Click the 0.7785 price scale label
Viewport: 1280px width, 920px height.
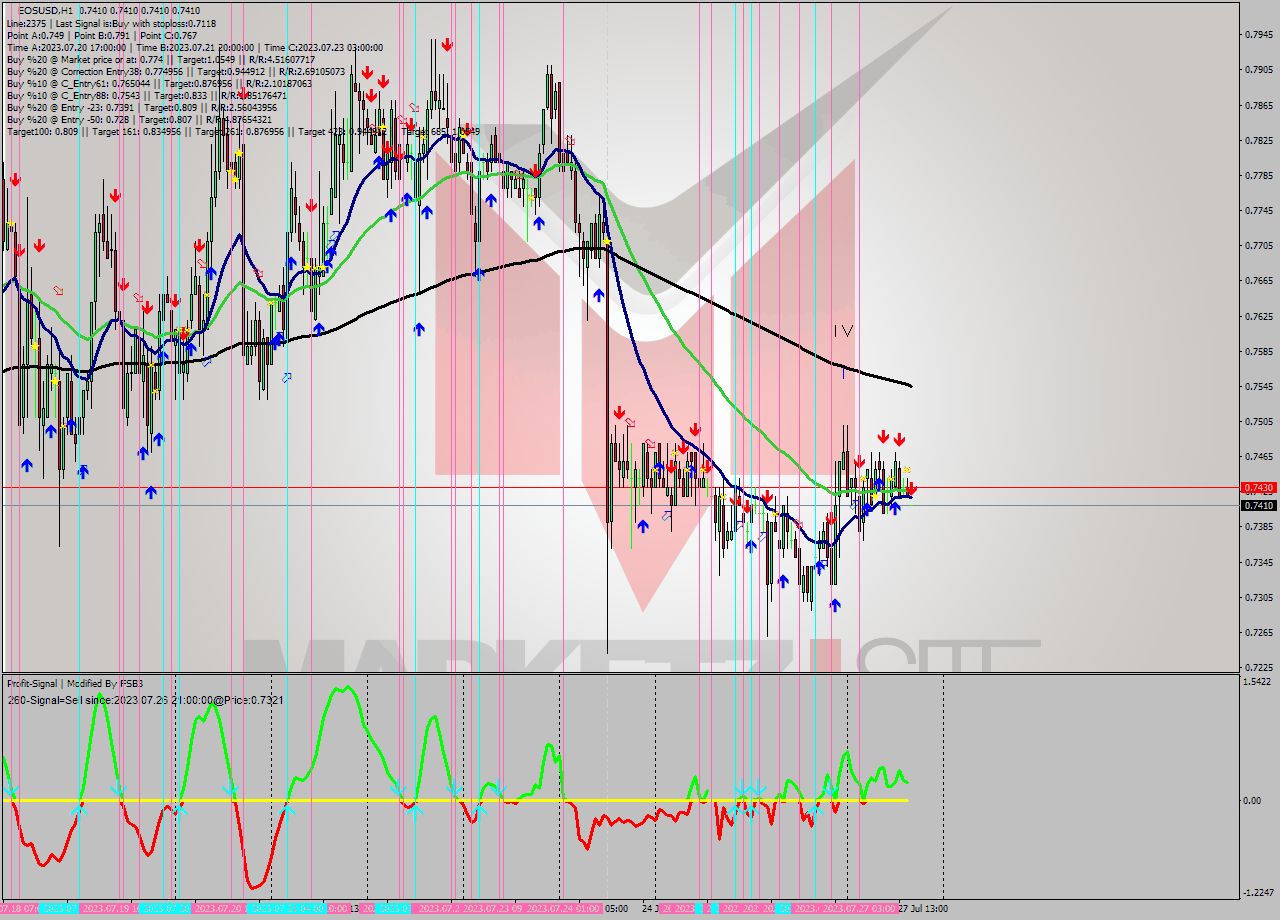coord(1259,175)
